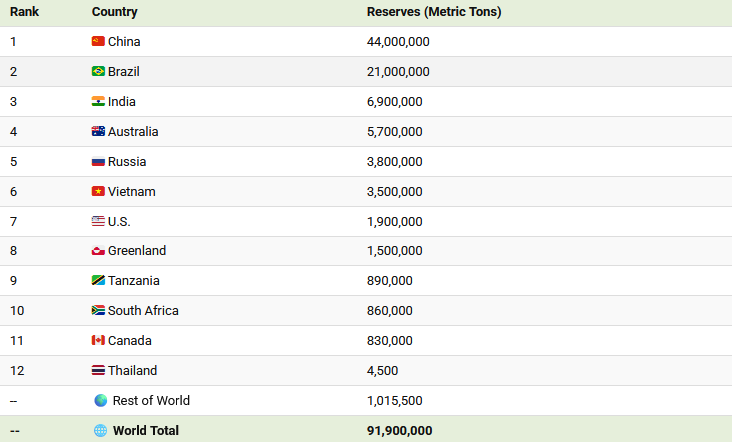
Task: Select the Vietnam flag icon
Action: point(98,192)
